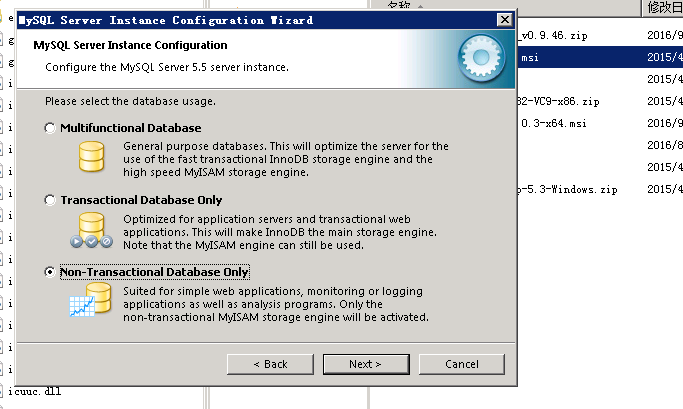This screenshot has width=683, height=409.
Task: Cancel the configuration wizard
Action: [x=461, y=364]
